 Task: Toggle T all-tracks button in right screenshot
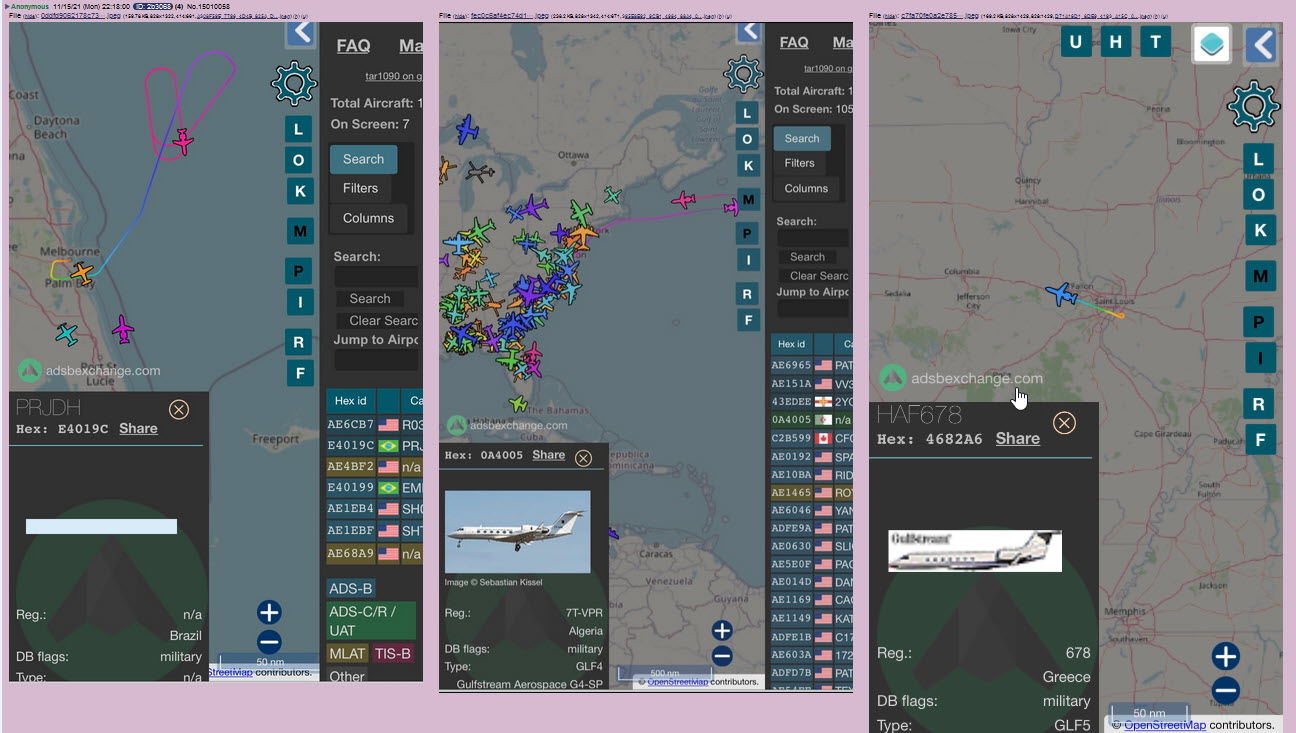coord(1156,42)
